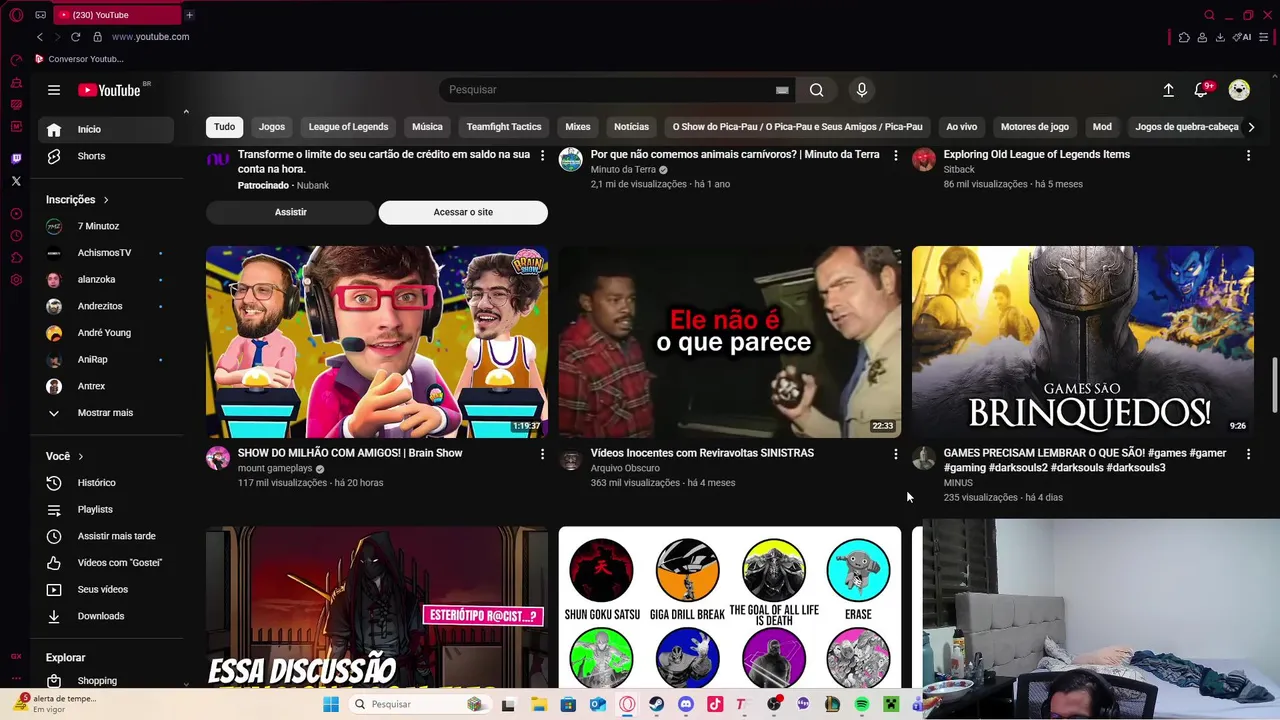Open Playlists in sidebar
This screenshot has height=720, width=1280.
106,510
